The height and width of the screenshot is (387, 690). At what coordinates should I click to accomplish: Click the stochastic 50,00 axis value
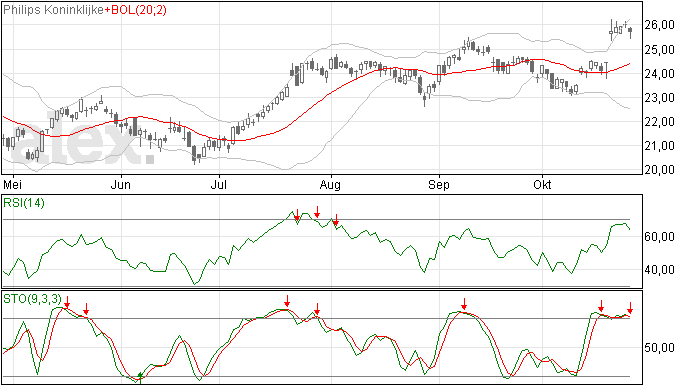coord(660,348)
